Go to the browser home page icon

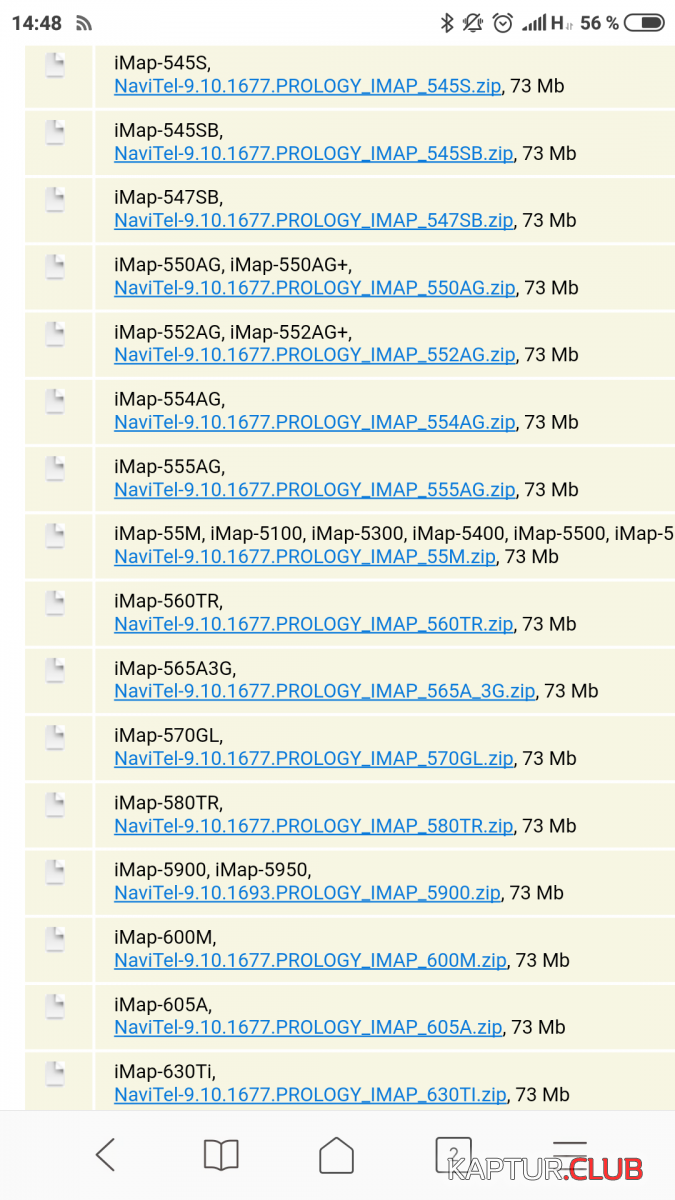(337, 1155)
